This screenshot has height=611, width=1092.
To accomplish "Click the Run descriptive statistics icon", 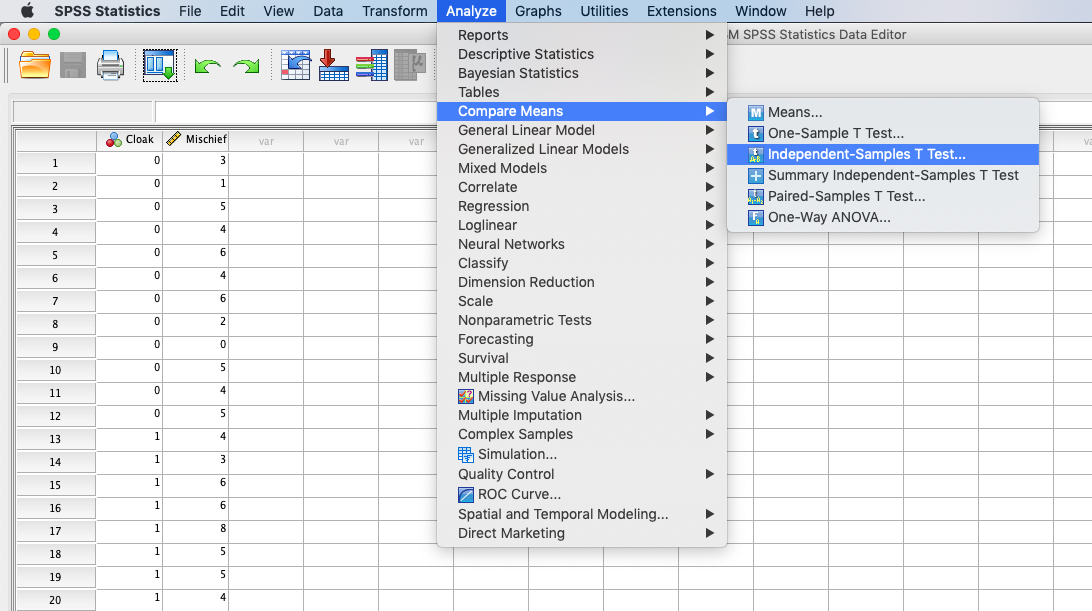I will (410, 65).
